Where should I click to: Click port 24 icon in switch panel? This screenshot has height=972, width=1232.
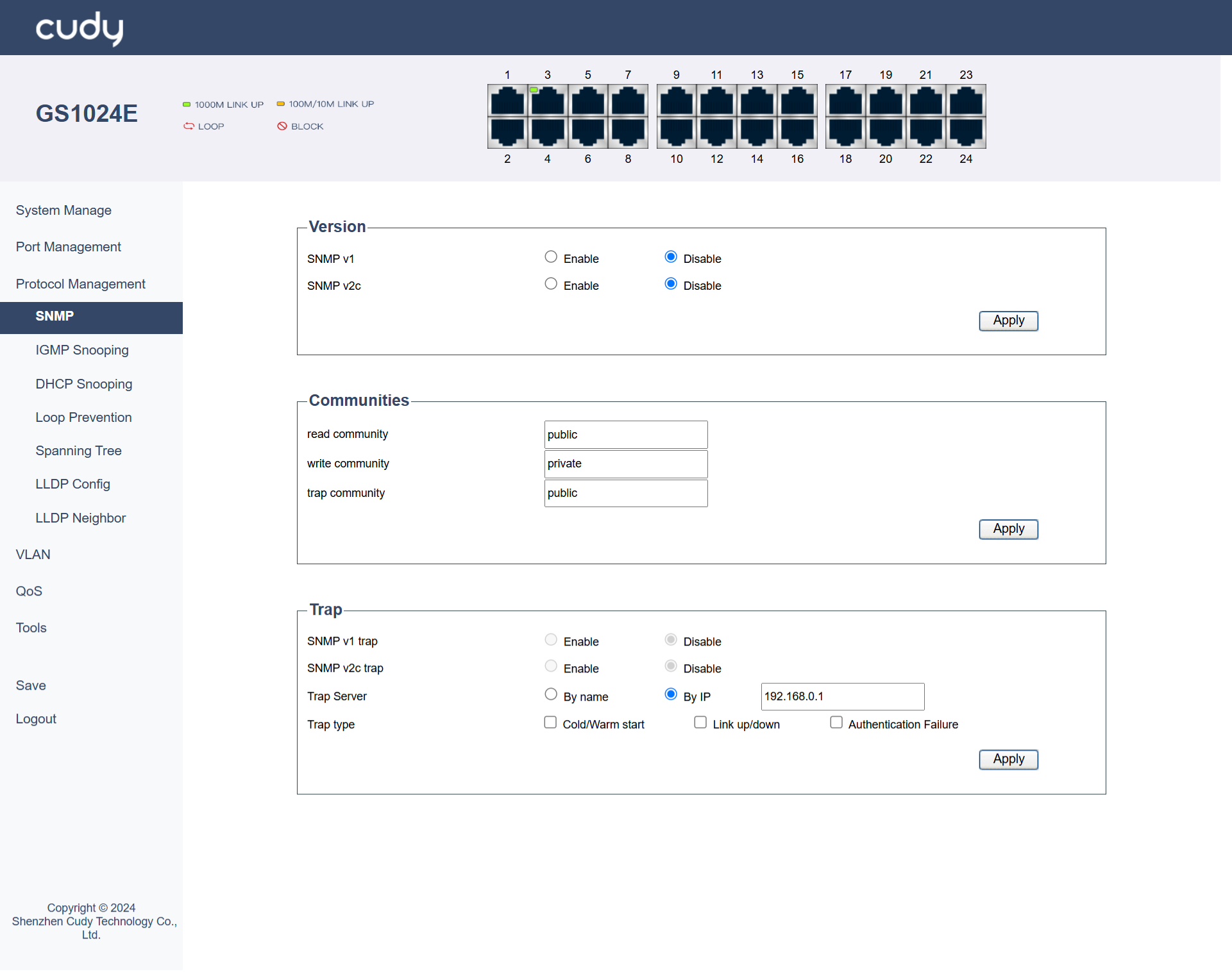click(x=966, y=132)
